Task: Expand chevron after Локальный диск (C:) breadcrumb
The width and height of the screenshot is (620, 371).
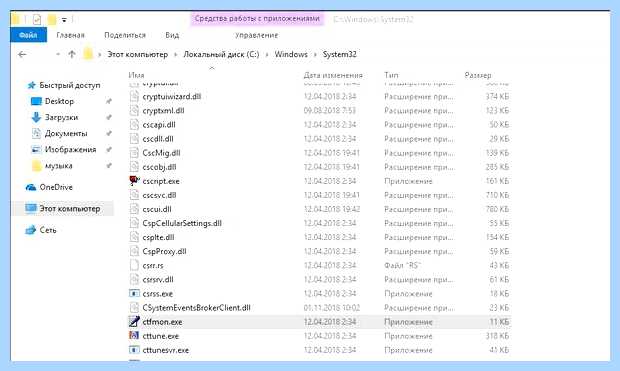Action: (x=267, y=55)
